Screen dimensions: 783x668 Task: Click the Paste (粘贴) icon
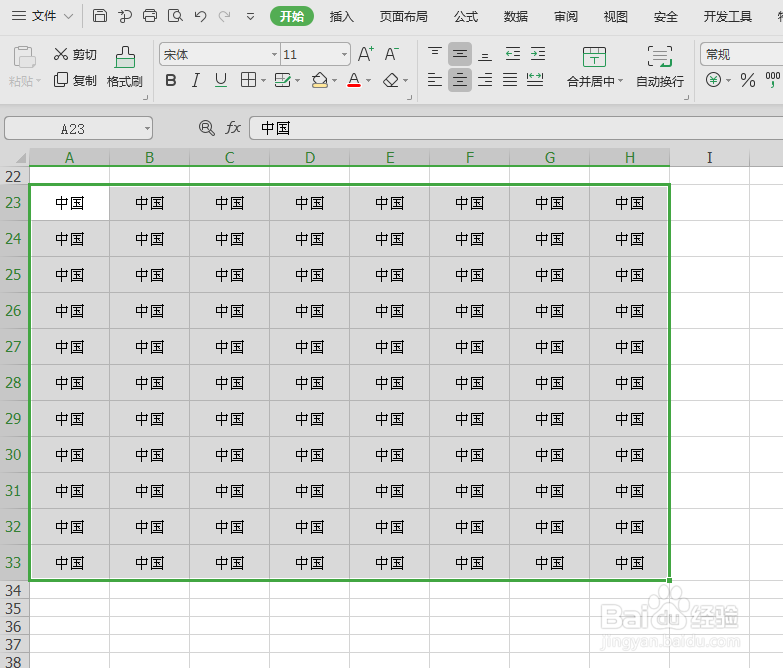coord(24,57)
